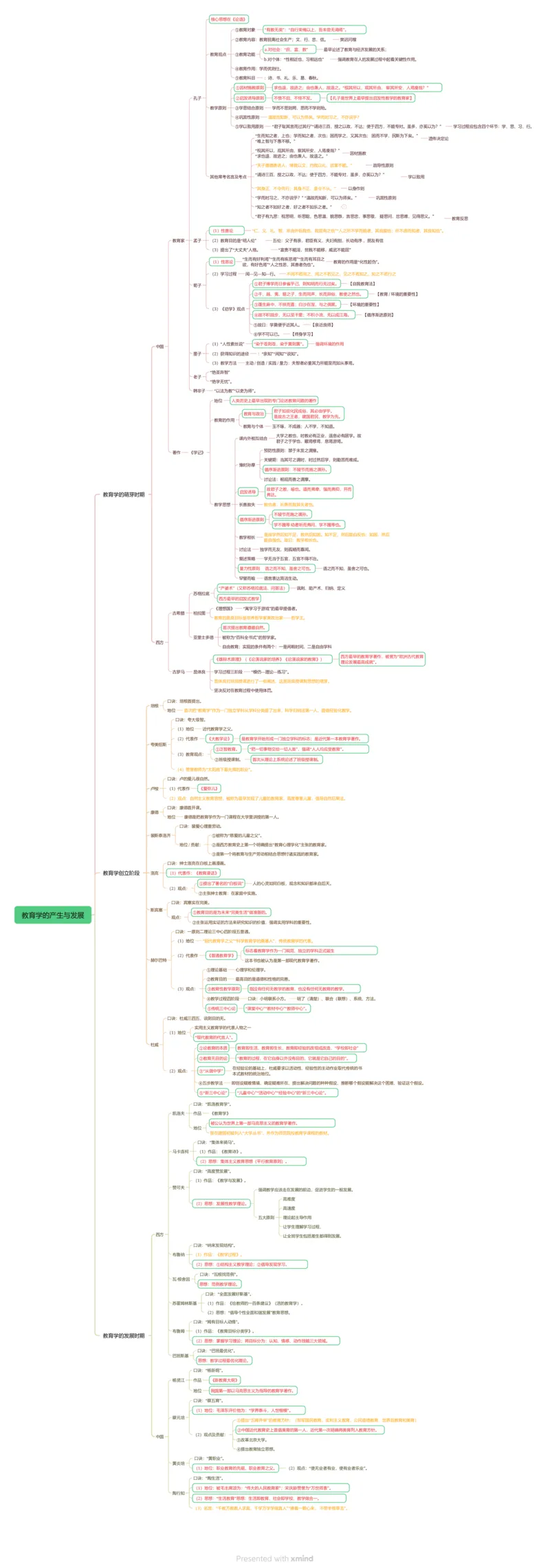This screenshot has height=1568, width=550.
Task: Select the 苏格拉底 node
Action: 201,594
